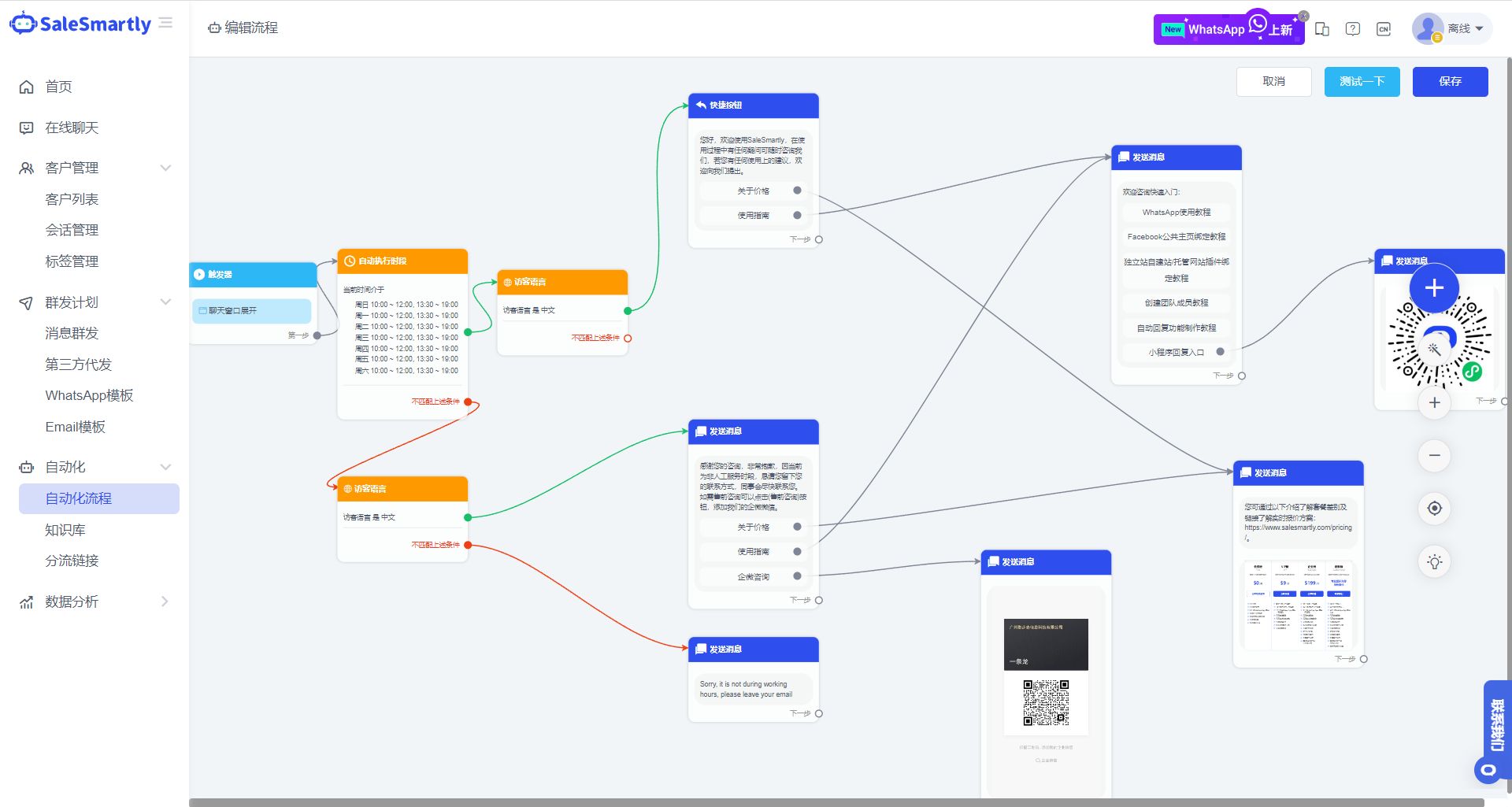1512x807 pixels.
Task: Click the 编辑流程 page title icon
Action: point(214,28)
